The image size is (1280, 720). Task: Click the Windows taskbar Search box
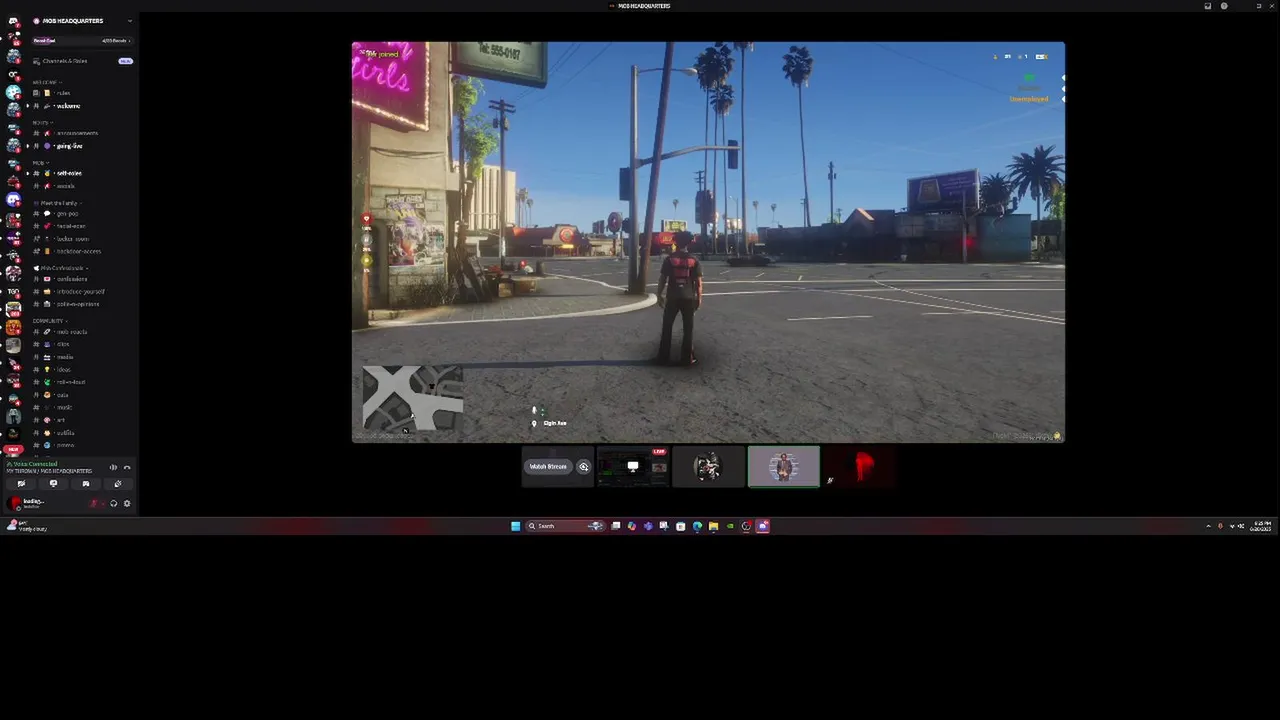tap(565, 526)
